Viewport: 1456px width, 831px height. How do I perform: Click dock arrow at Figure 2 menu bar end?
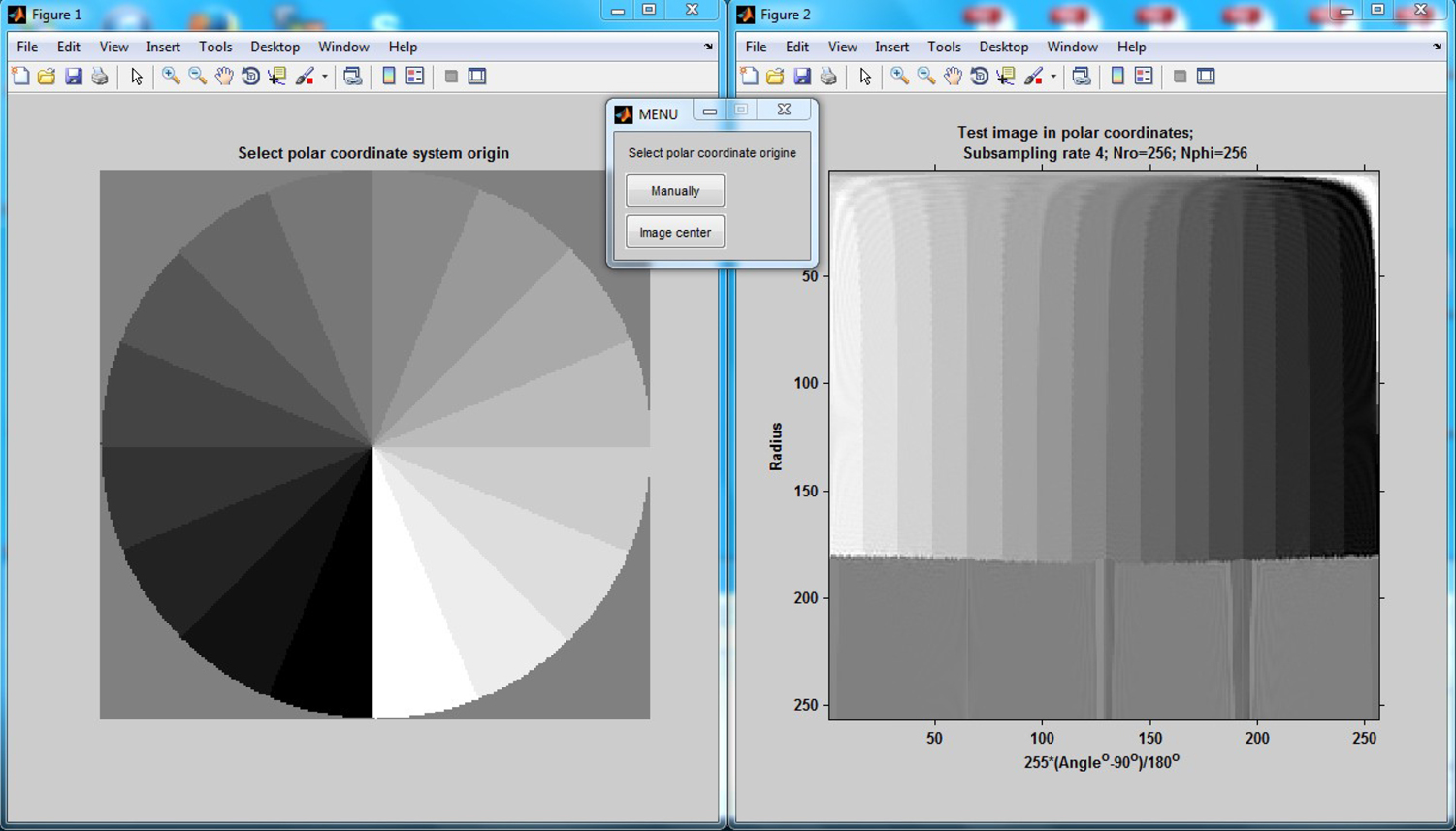[1438, 47]
